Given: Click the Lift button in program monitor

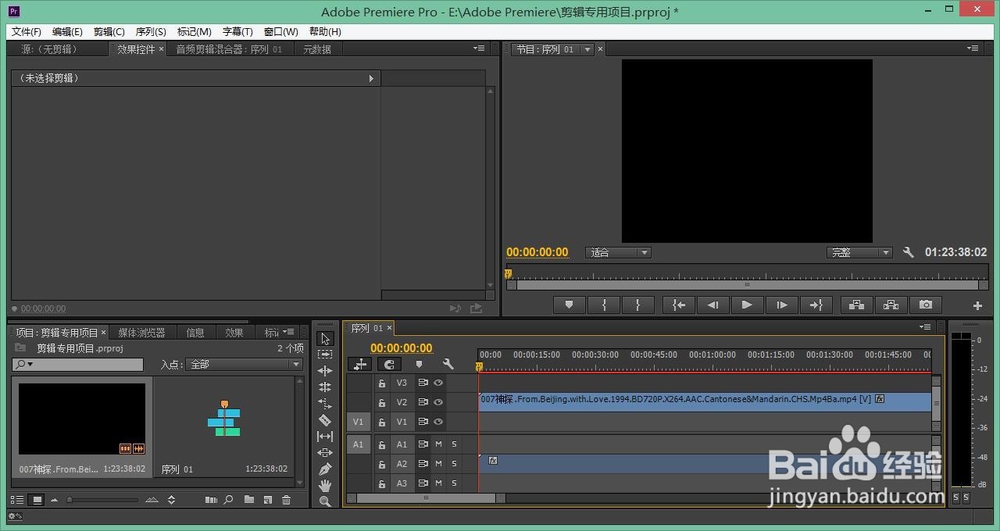Looking at the screenshot, I should (857, 305).
